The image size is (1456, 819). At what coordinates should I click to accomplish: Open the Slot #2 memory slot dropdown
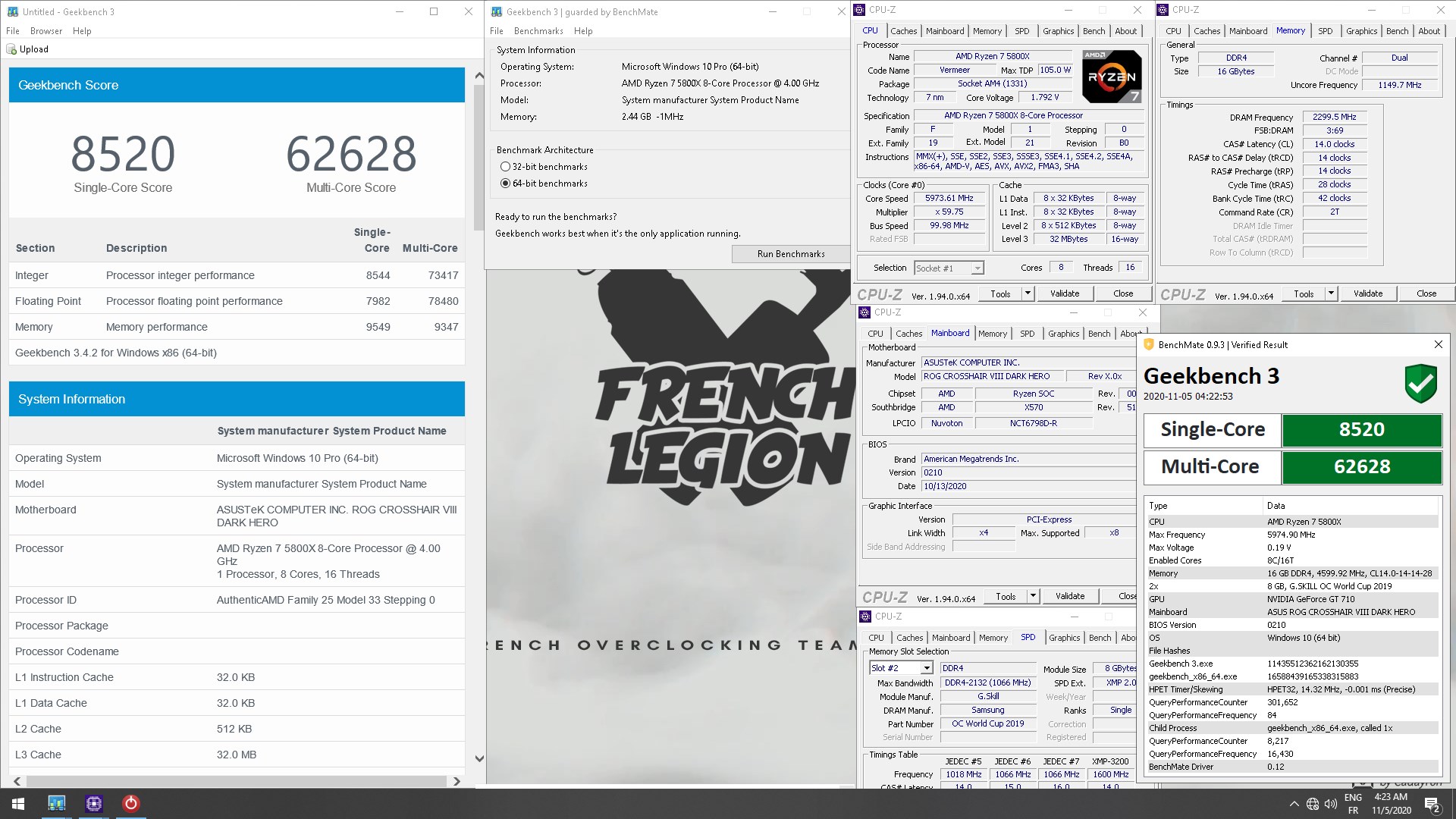point(926,668)
